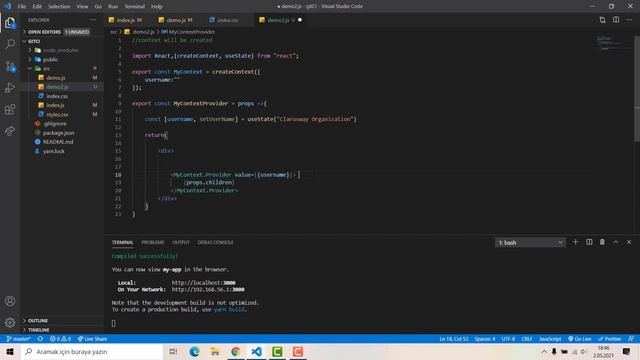The height and width of the screenshot is (360, 640).
Task: Open the Run and Debug view
Action: 10,88
